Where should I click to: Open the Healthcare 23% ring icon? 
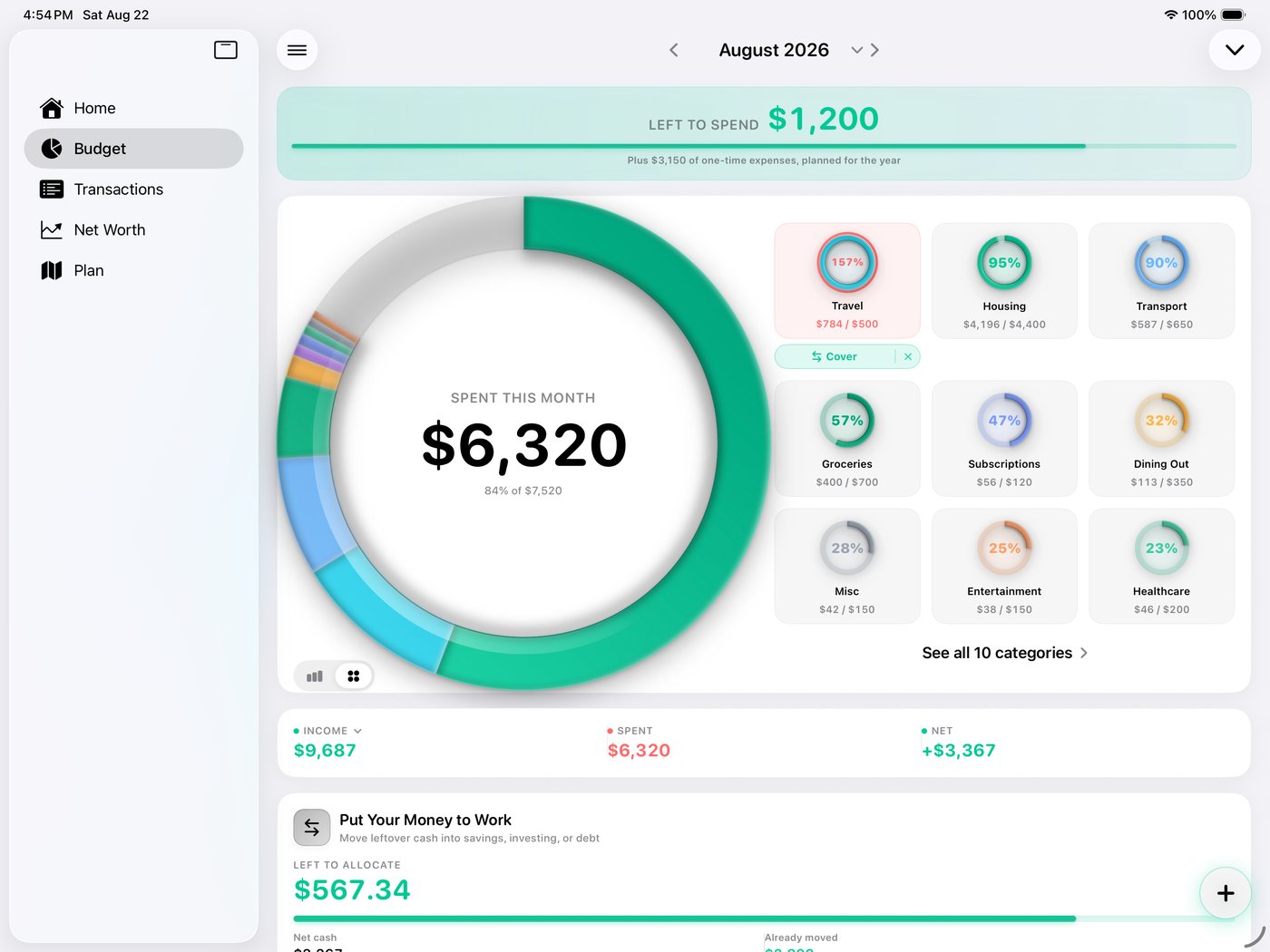tap(1161, 548)
